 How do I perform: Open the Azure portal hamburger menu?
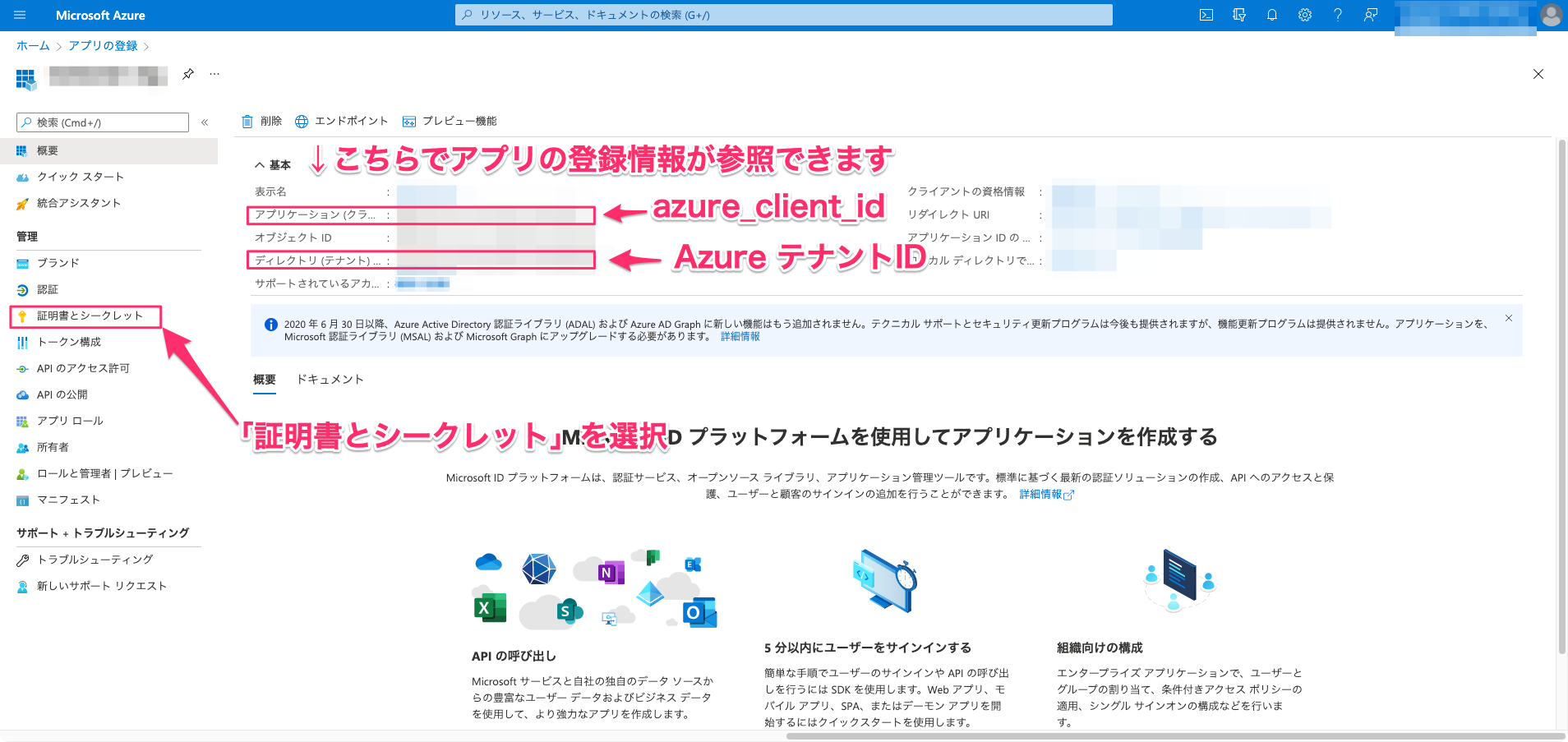pyautogui.click(x=21, y=15)
